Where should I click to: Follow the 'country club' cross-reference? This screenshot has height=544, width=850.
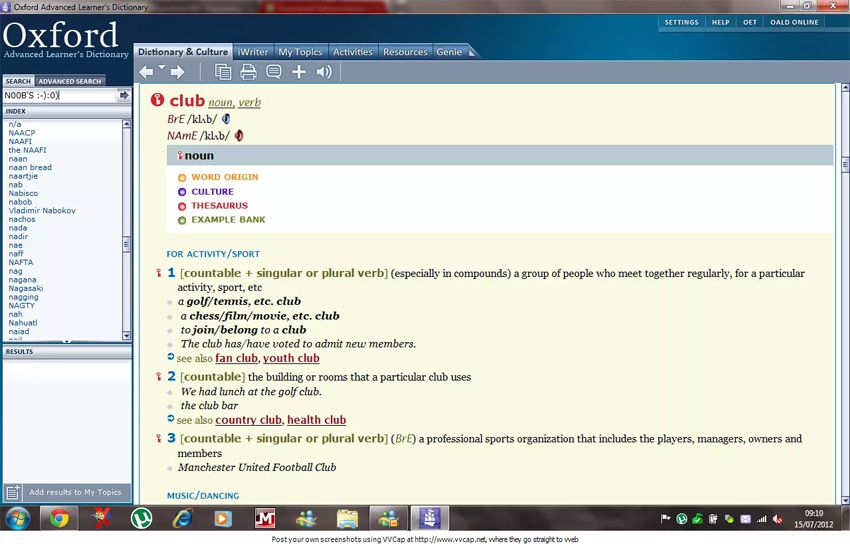(x=248, y=420)
